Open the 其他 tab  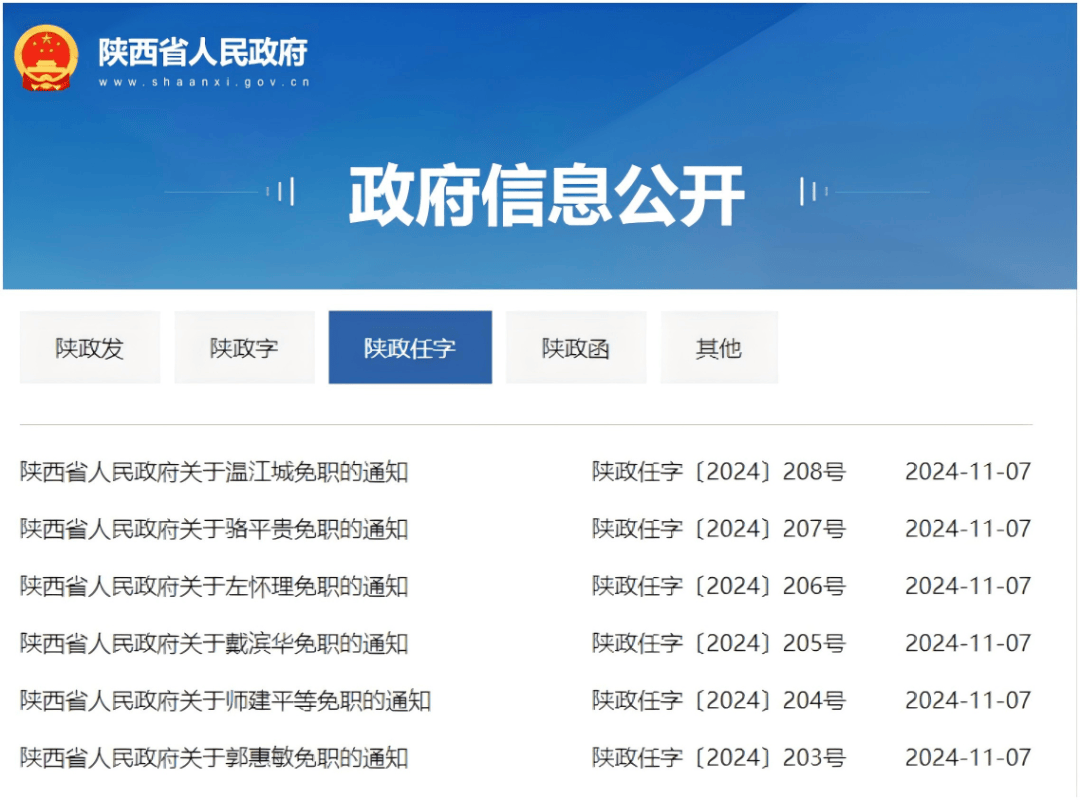point(717,347)
